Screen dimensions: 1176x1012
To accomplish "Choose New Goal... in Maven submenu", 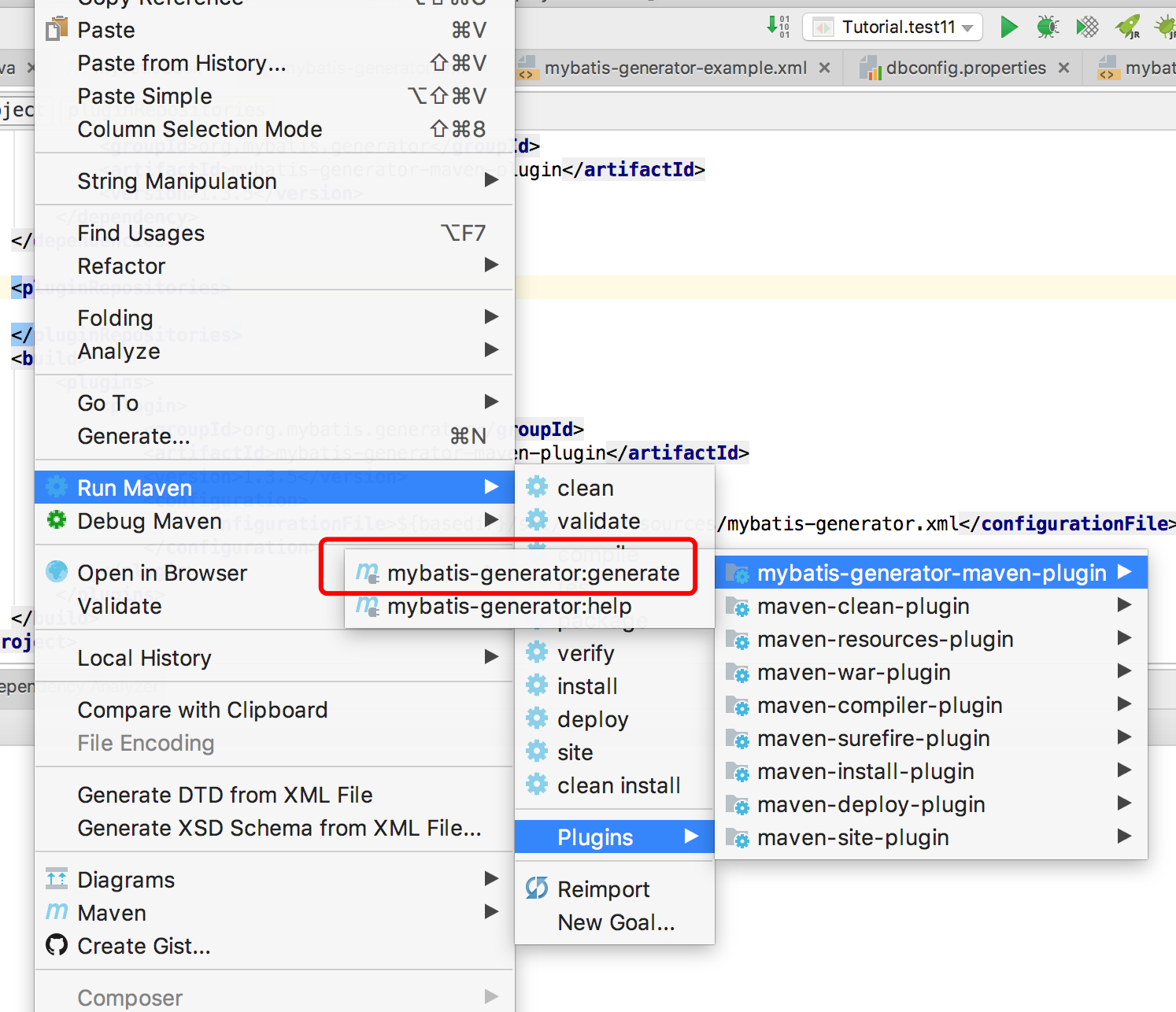I will point(615,922).
